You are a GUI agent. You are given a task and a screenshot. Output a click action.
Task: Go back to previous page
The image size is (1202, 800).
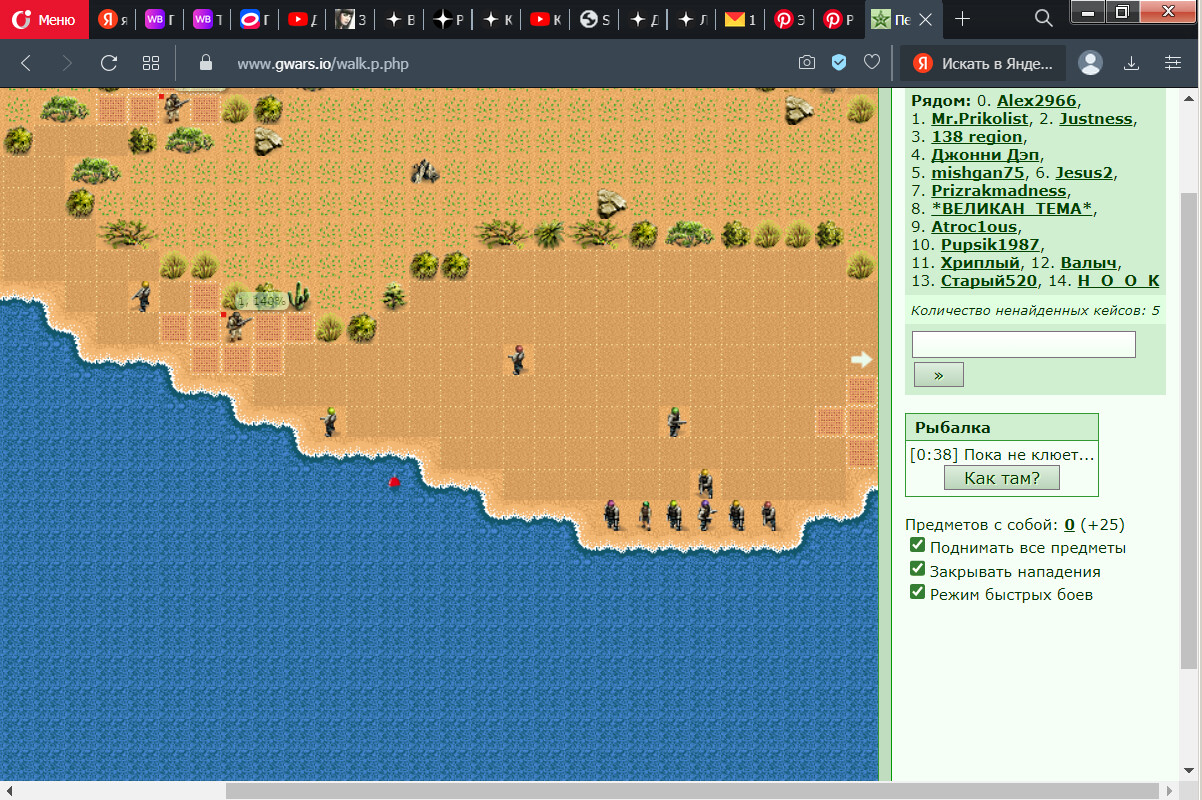pos(27,63)
